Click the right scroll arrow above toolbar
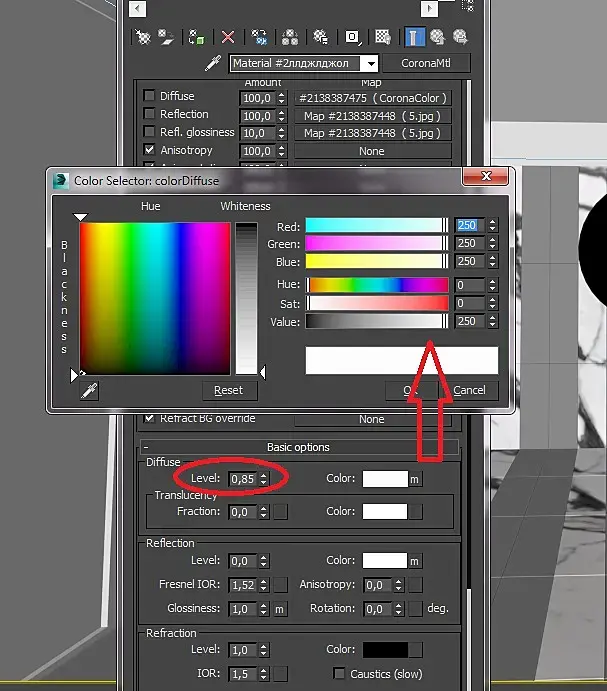Image resolution: width=607 pixels, height=691 pixels. (x=429, y=8)
